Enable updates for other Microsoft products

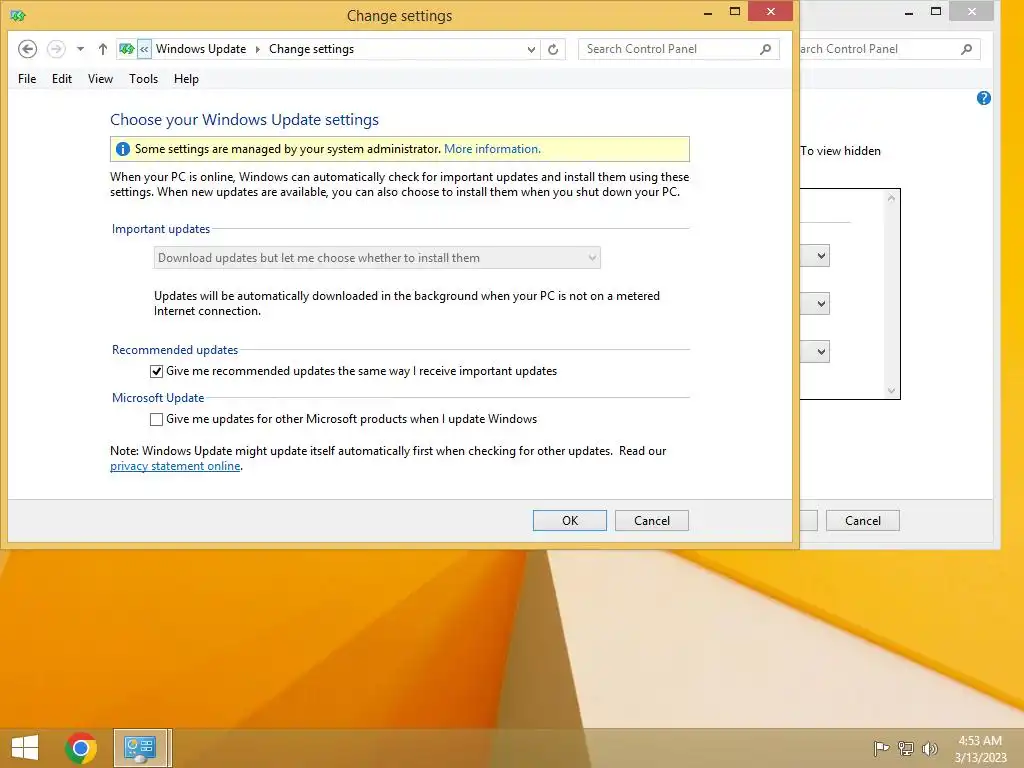coord(156,419)
